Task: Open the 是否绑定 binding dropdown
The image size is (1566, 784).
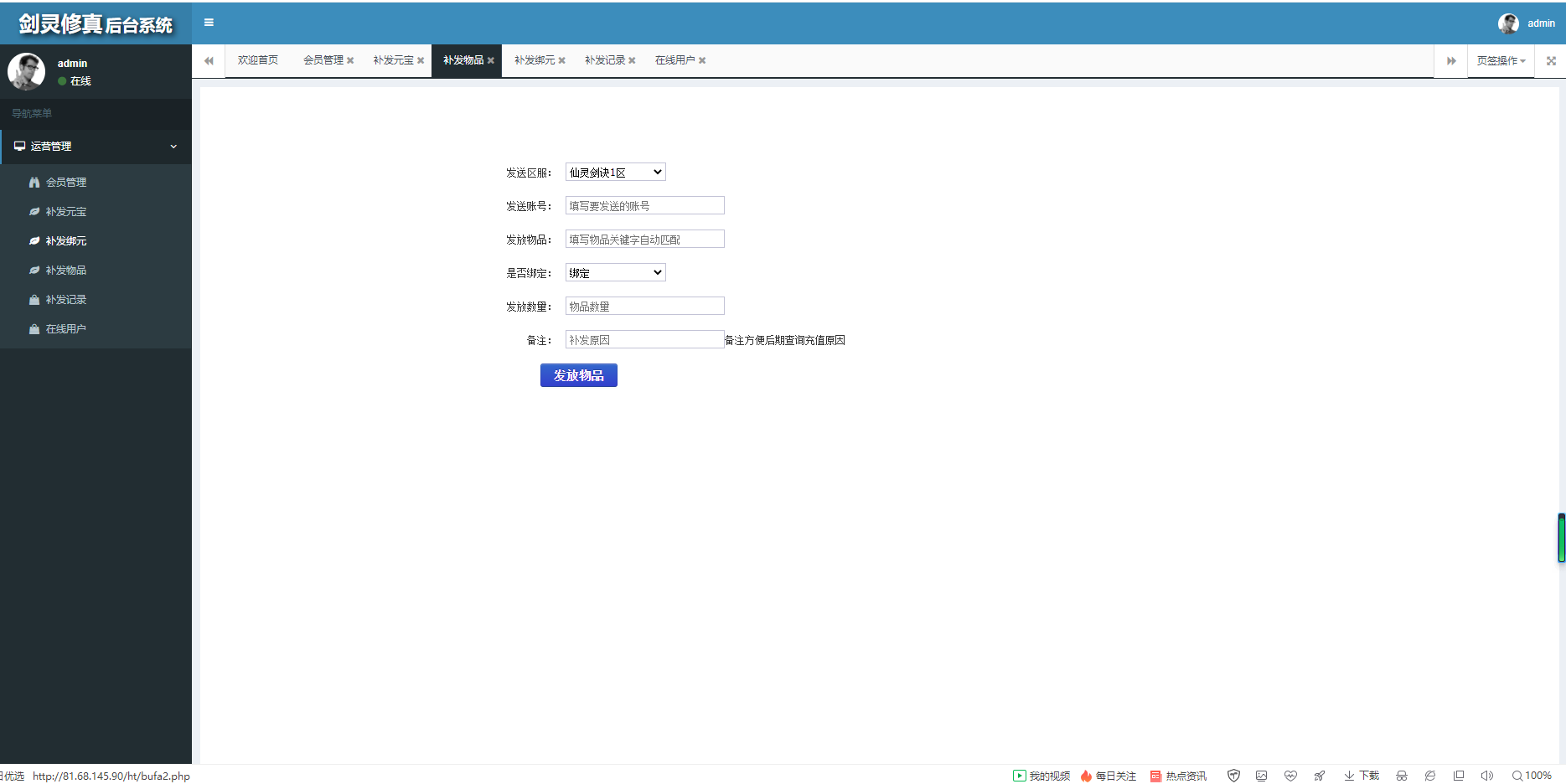Action: [616, 272]
